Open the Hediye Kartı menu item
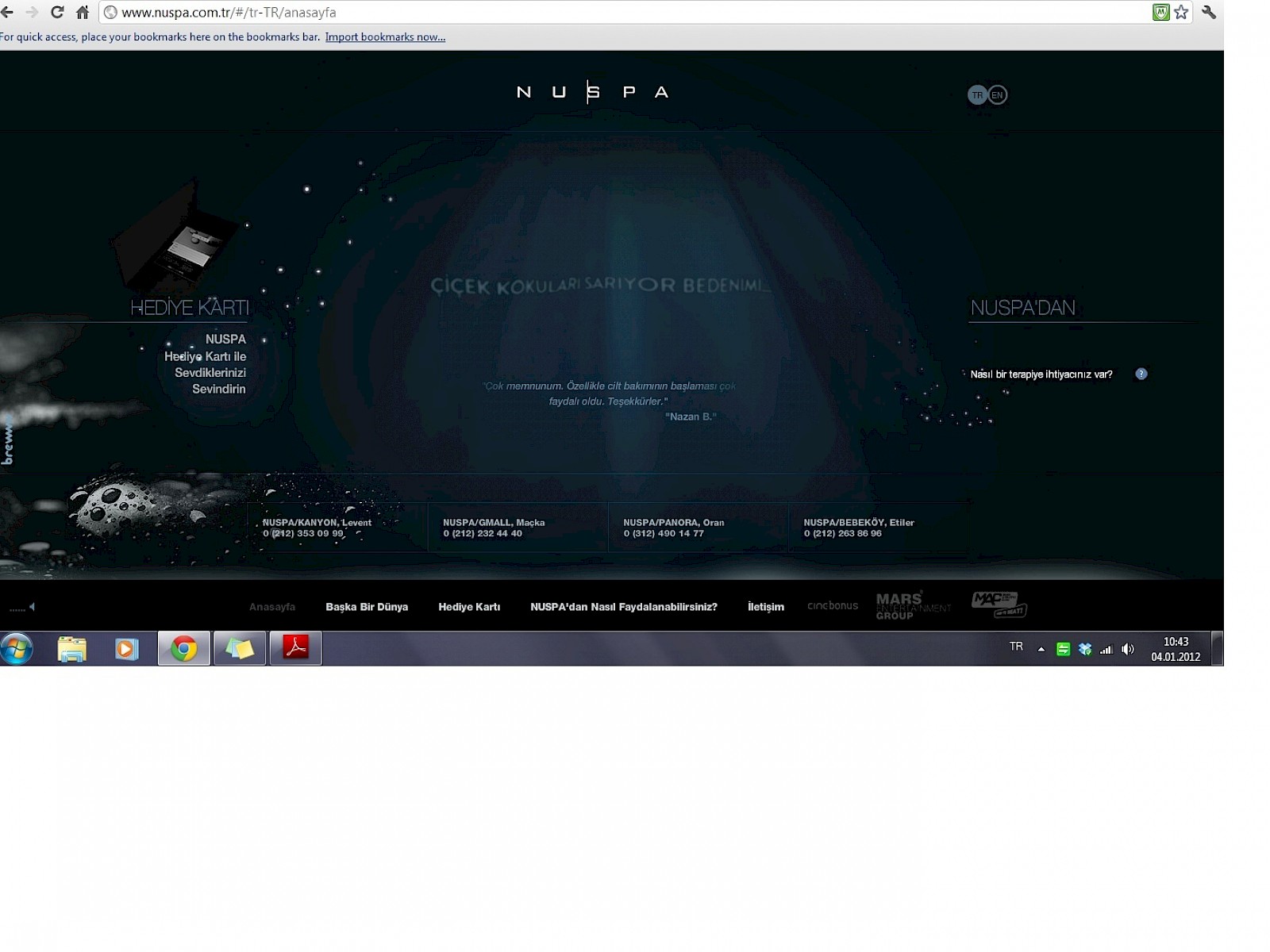 [x=469, y=607]
